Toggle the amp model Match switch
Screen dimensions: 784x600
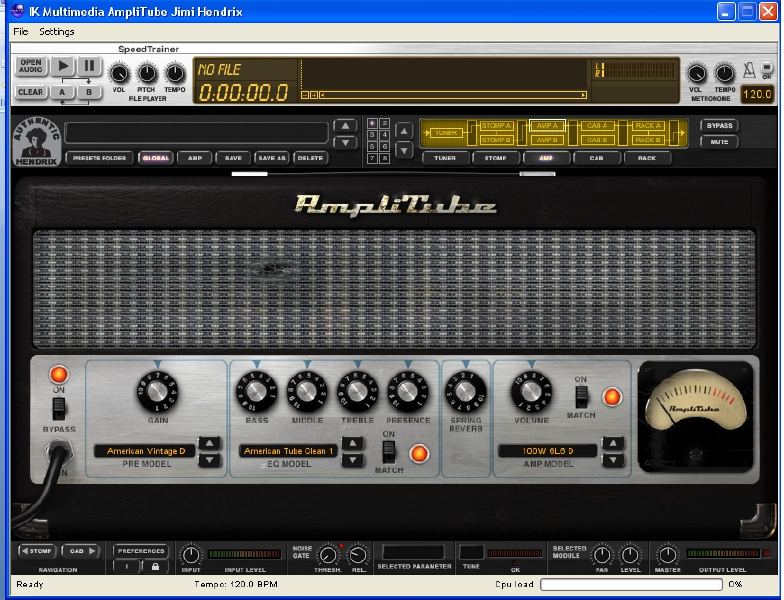coord(581,396)
